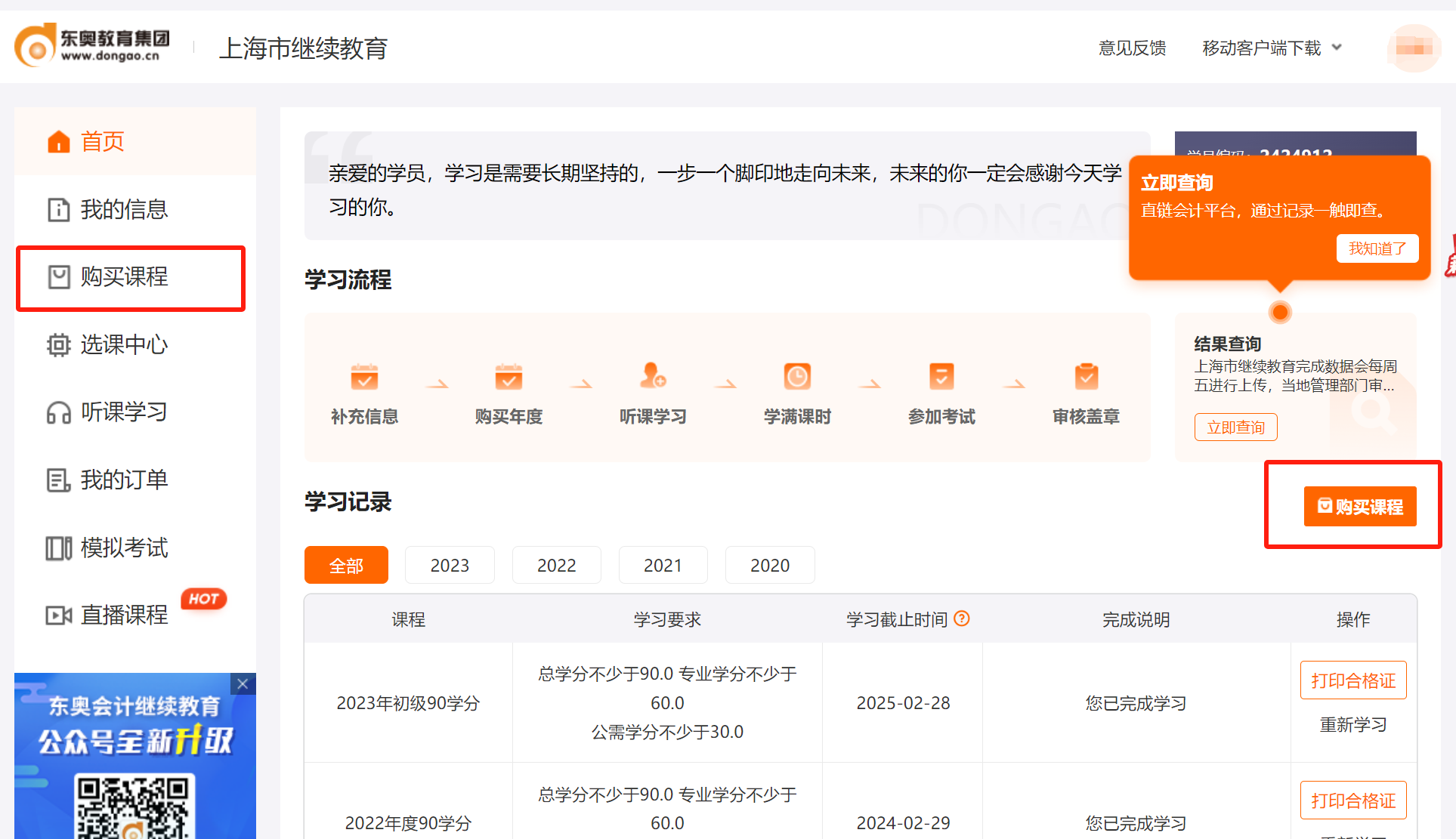Screen dimensions: 1456x839
Task: Click 打印合格证 for 2023年初级90学分
Action: pos(1352,680)
